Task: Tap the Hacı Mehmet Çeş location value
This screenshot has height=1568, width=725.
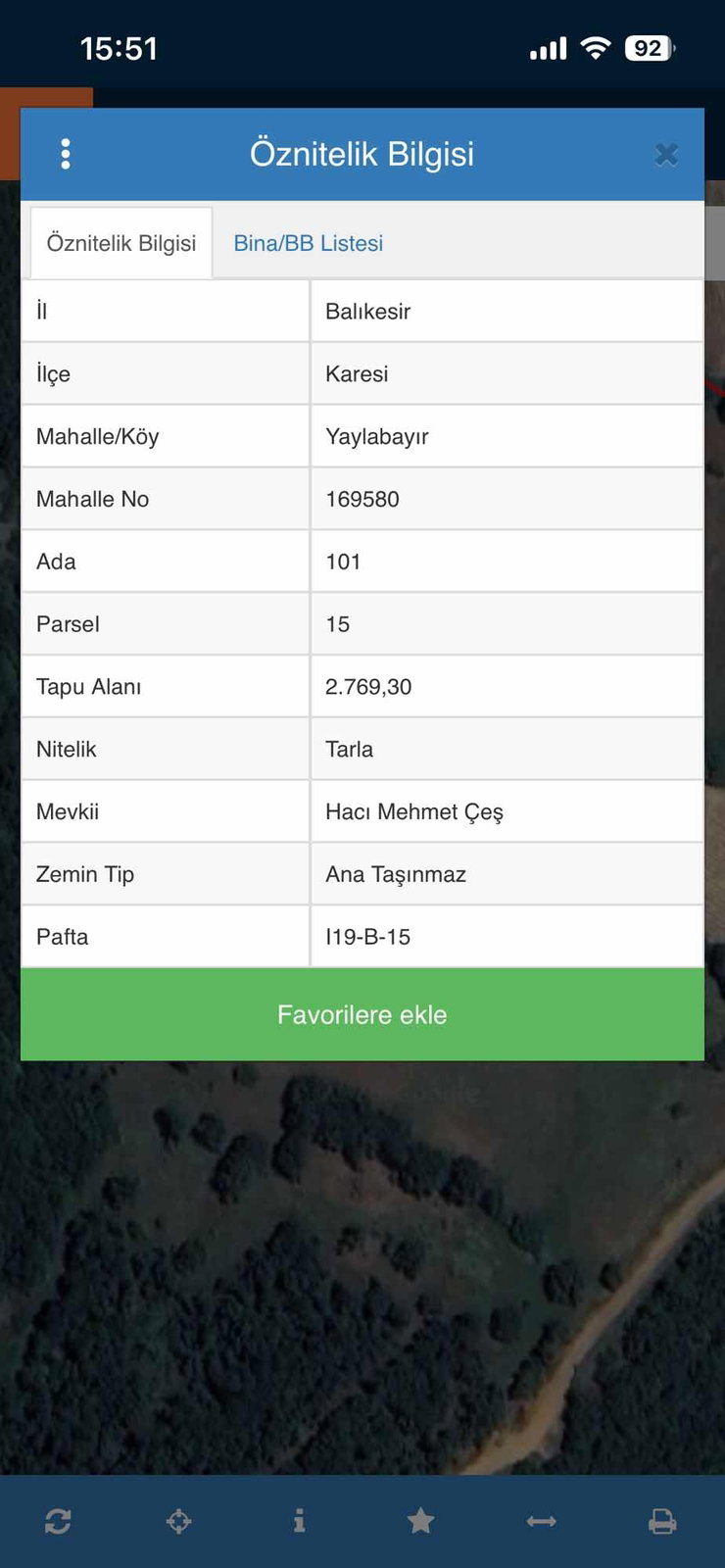Action: 414,812
